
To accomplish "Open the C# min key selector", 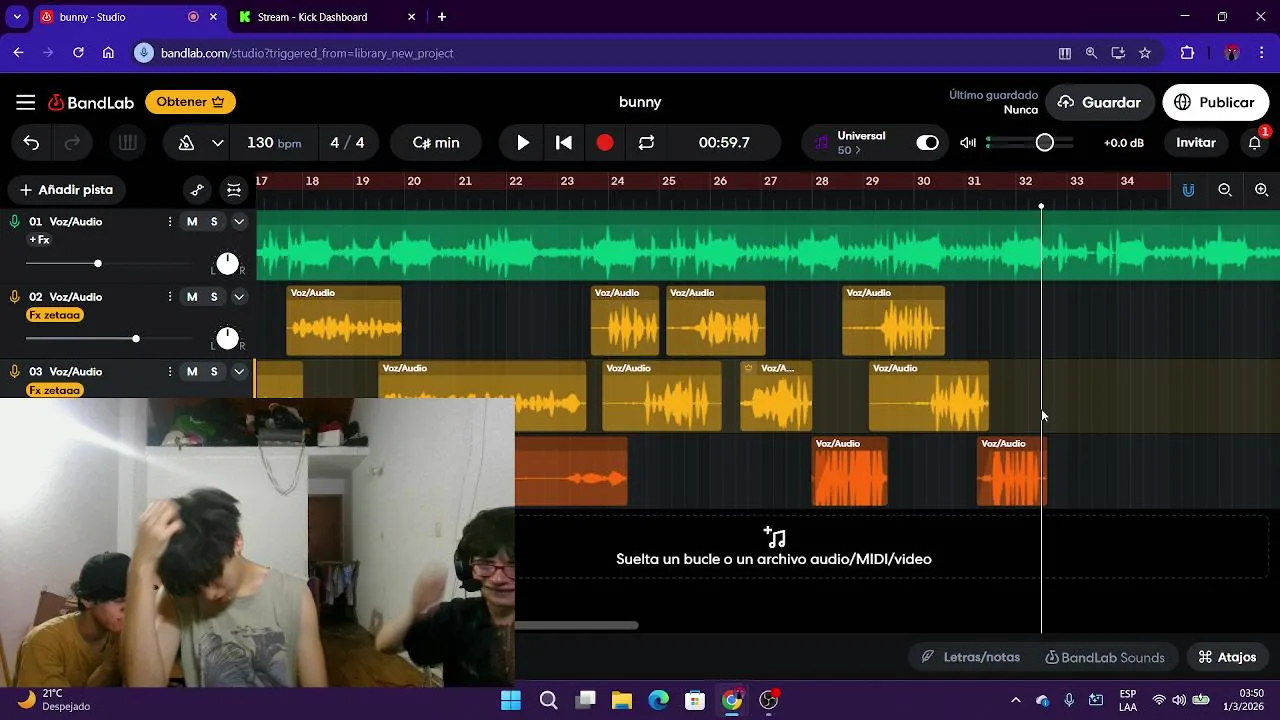I will pyautogui.click(x=436, y=143).
